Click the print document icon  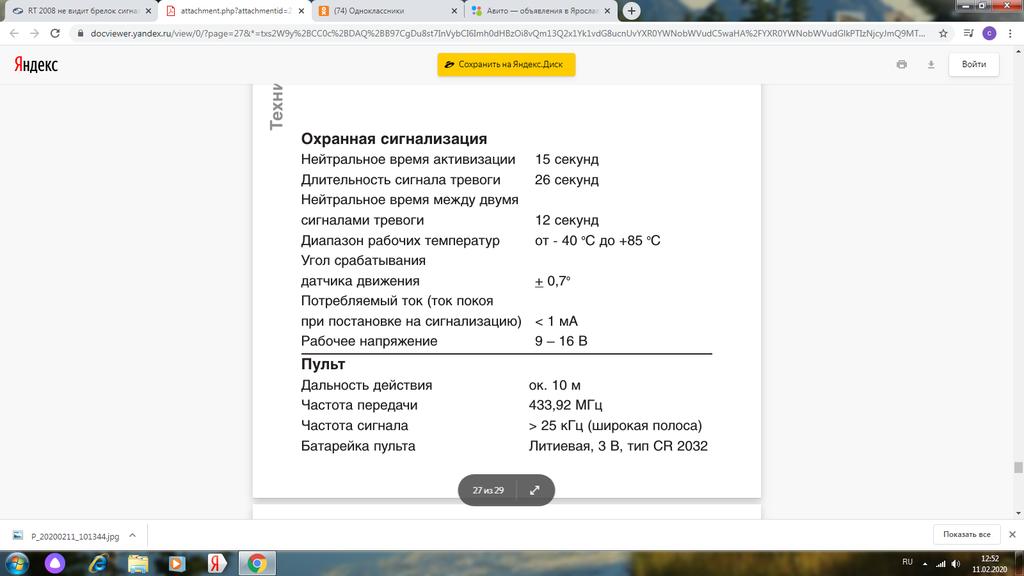coord(901,64)
